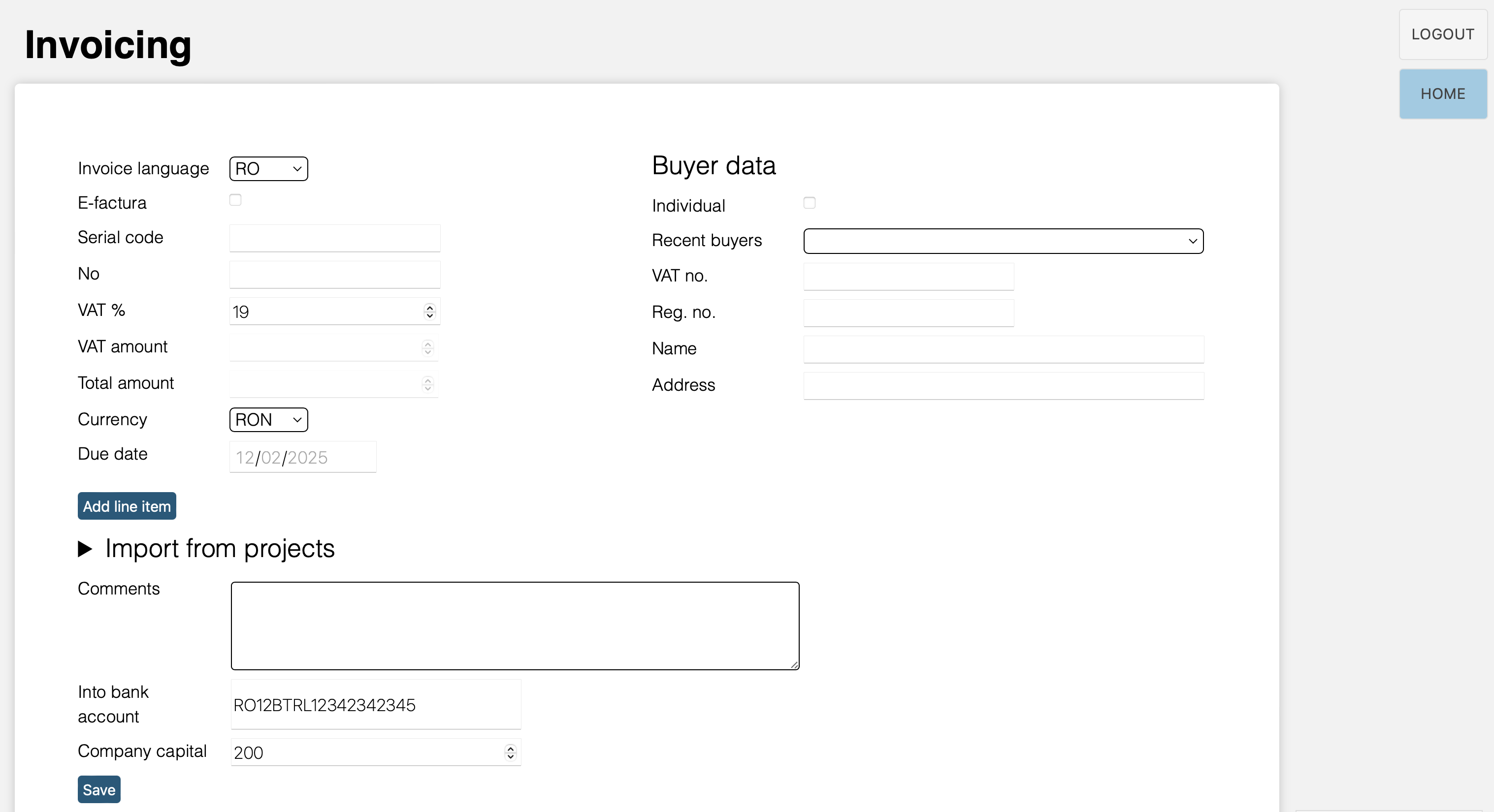
Task: Click the Into bank account field
Action: click(376, 705)
